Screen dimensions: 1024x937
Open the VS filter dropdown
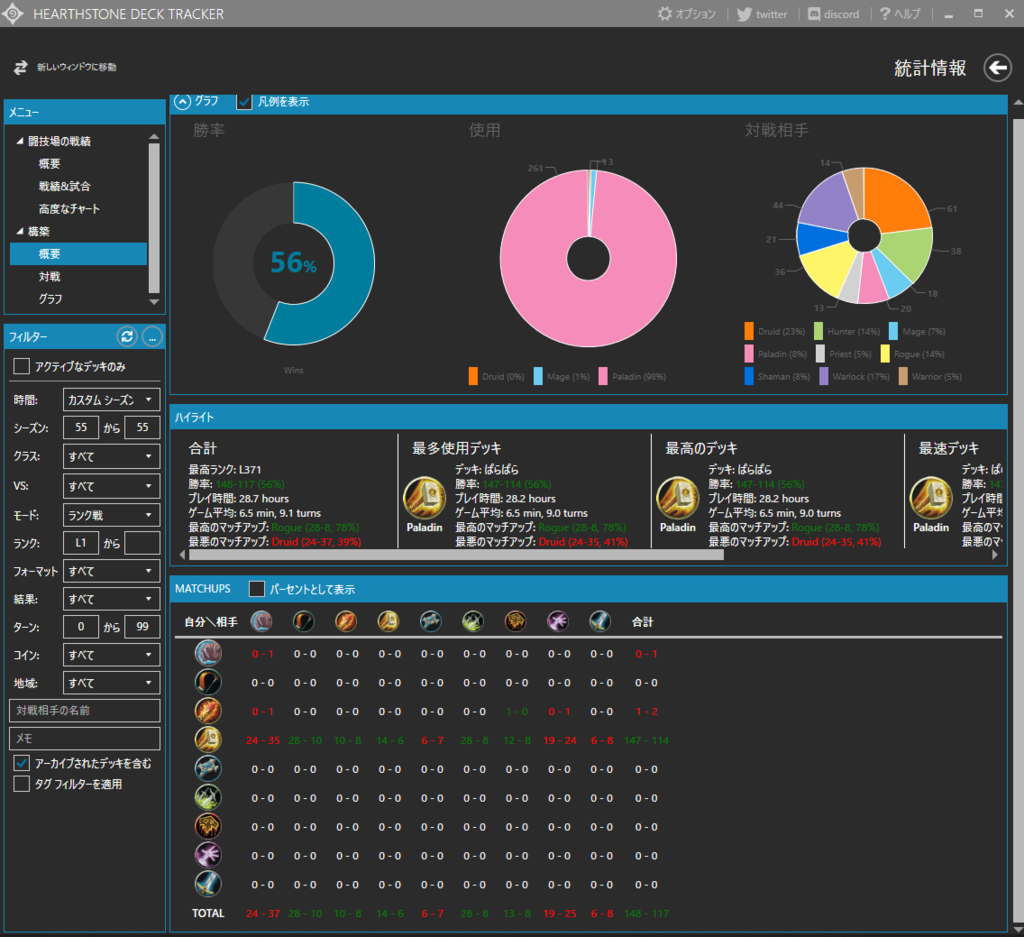(111, 486)
